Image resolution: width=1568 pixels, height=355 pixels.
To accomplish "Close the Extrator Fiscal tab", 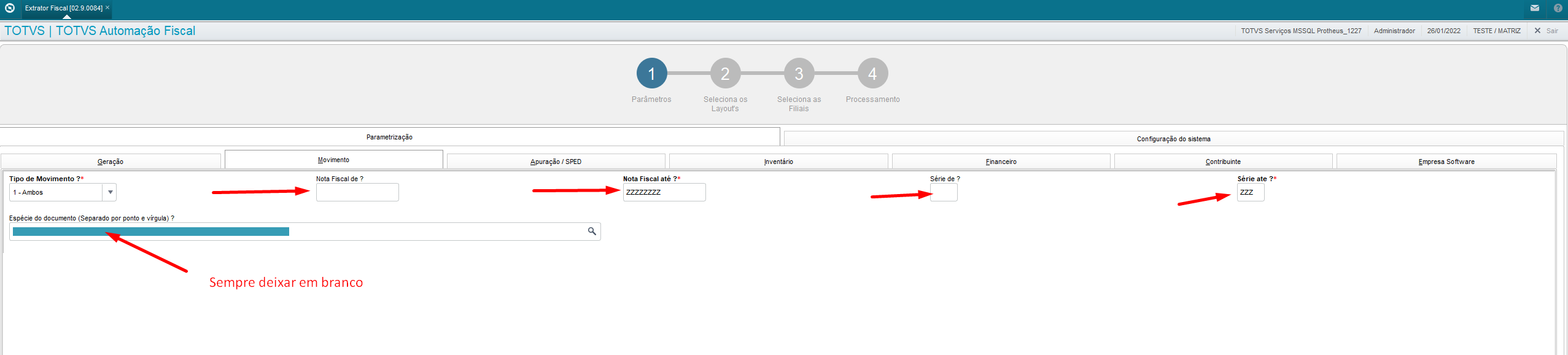I will point(107,7).
